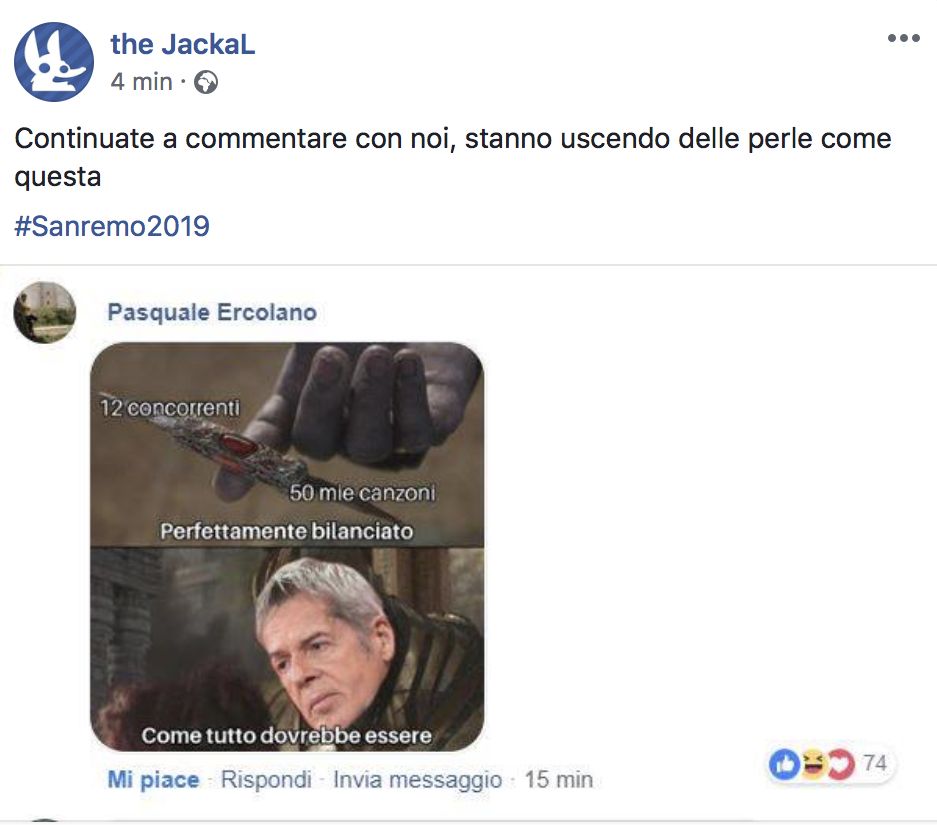Click Mi piace on the comment
The image size is (937, 825).
[153, 780]
